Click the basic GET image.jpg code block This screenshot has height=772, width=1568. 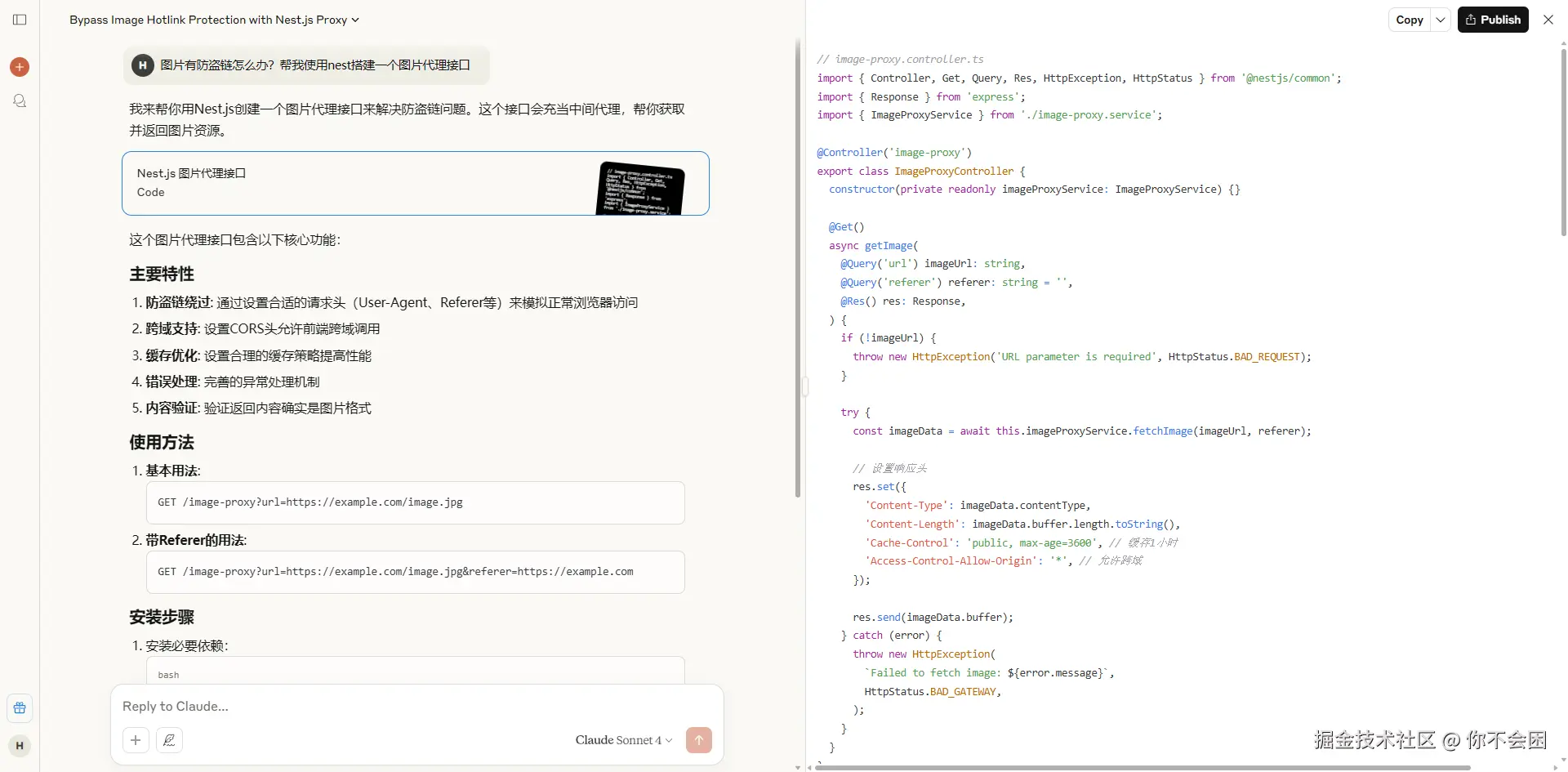(x=416, y=503)
